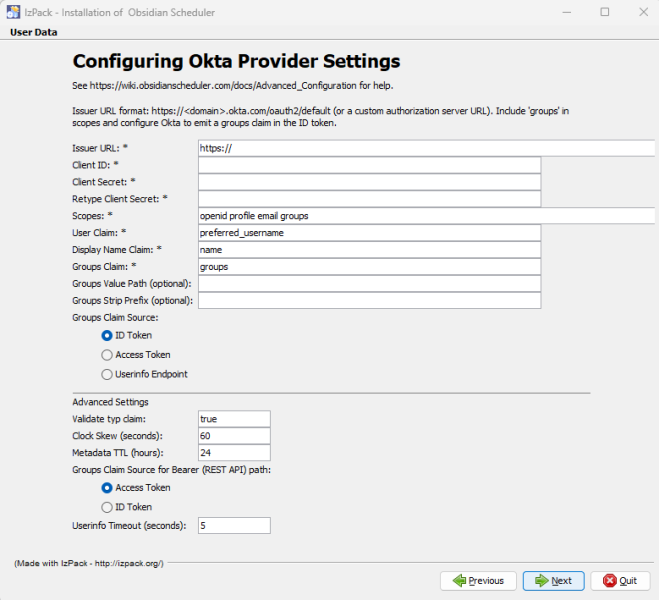Click the Client Secret password field
This screenshot has height=600, width=659.
click(369, 182)
